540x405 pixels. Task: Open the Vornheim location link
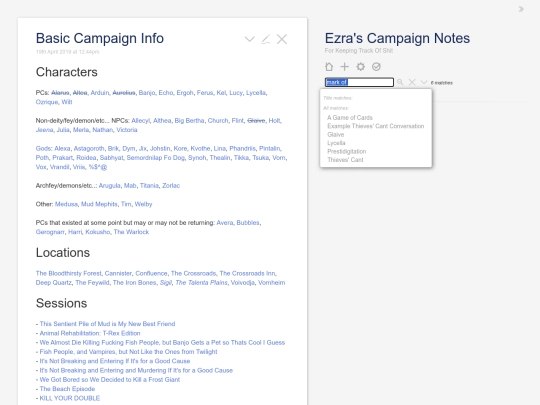(271, 283)
